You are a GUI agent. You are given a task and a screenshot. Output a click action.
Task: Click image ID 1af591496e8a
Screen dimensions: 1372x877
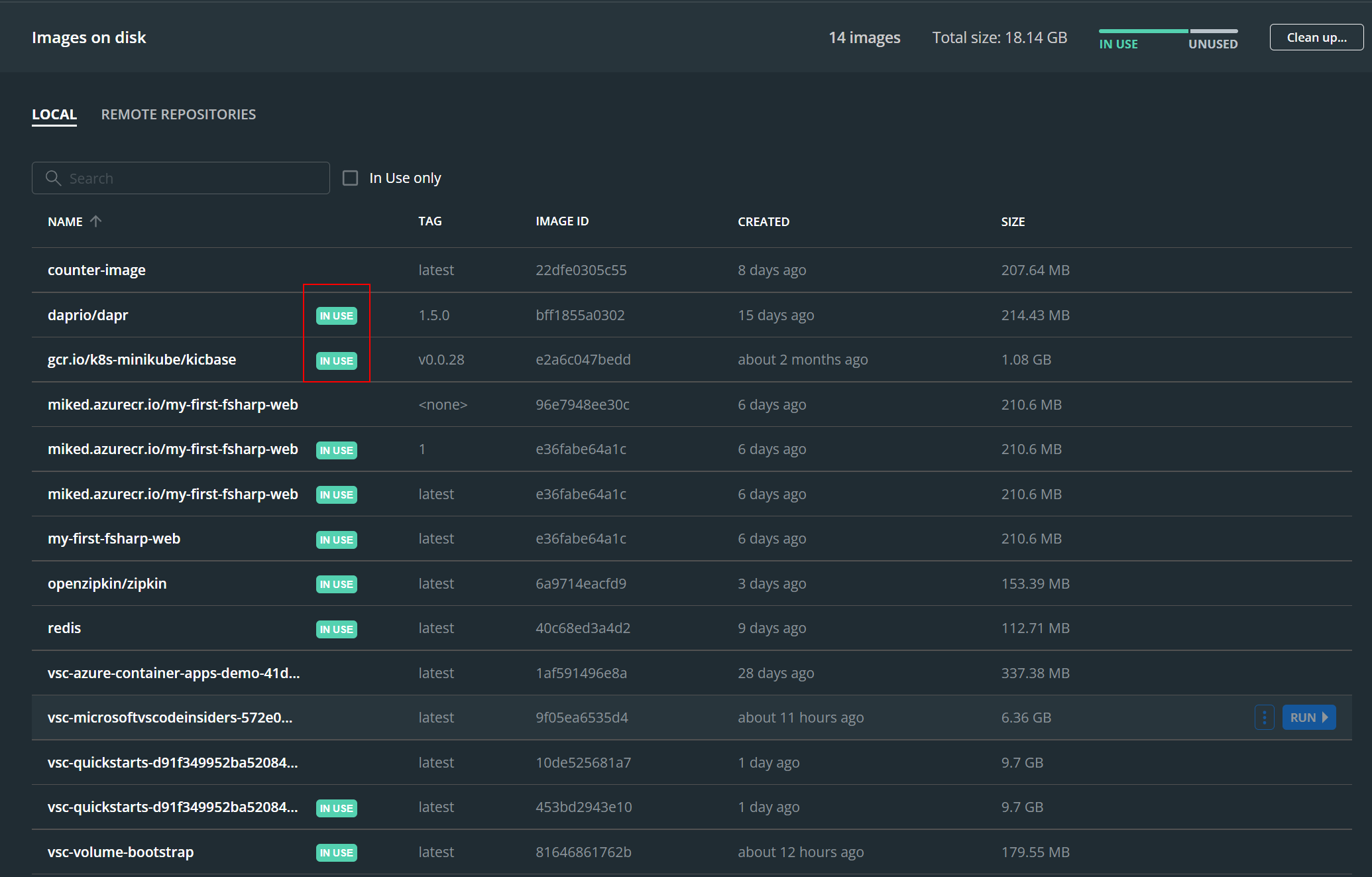(581, 673)
